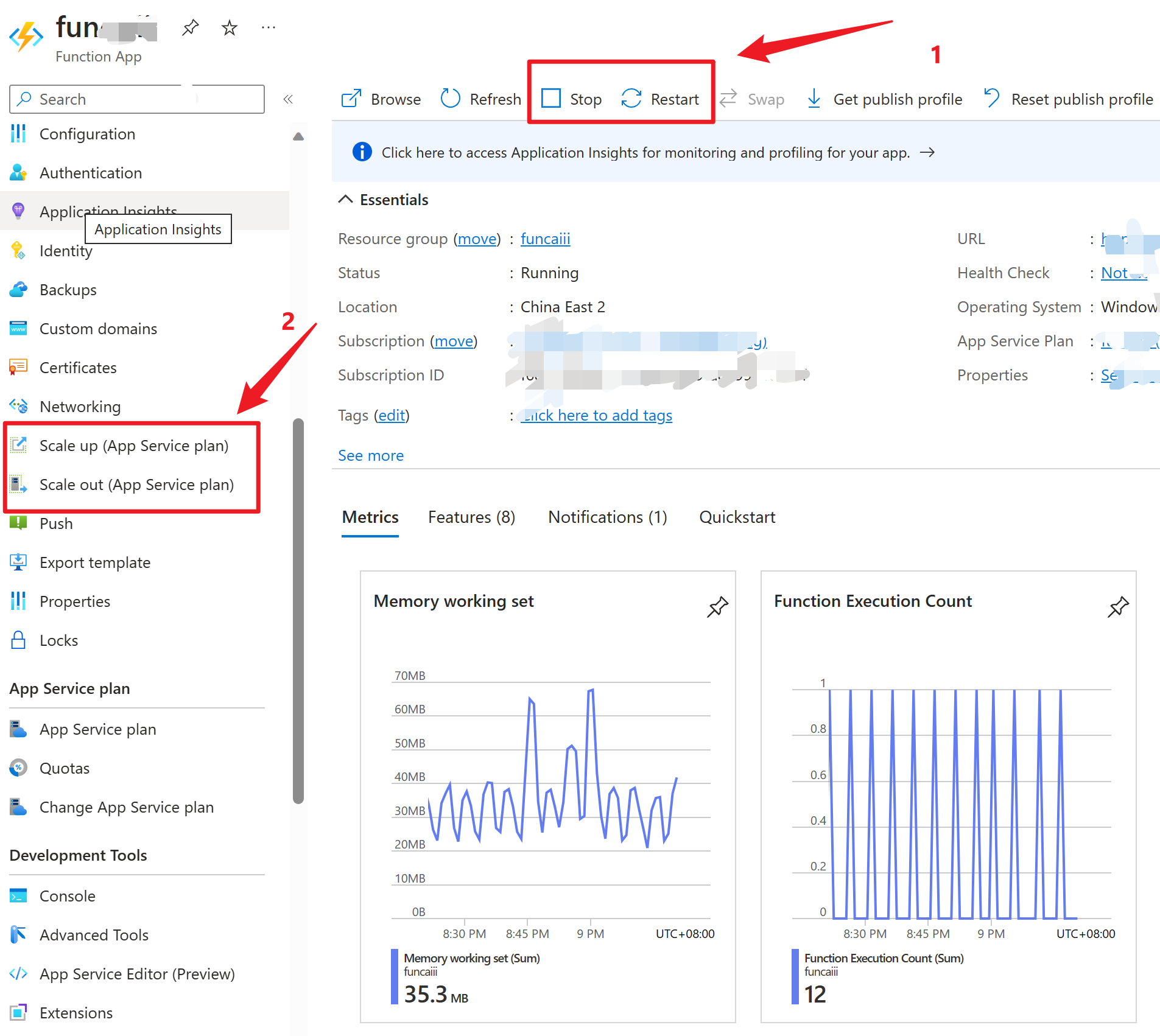
Task: Switch to the Features (8) tab
Action: click(471, 517)
